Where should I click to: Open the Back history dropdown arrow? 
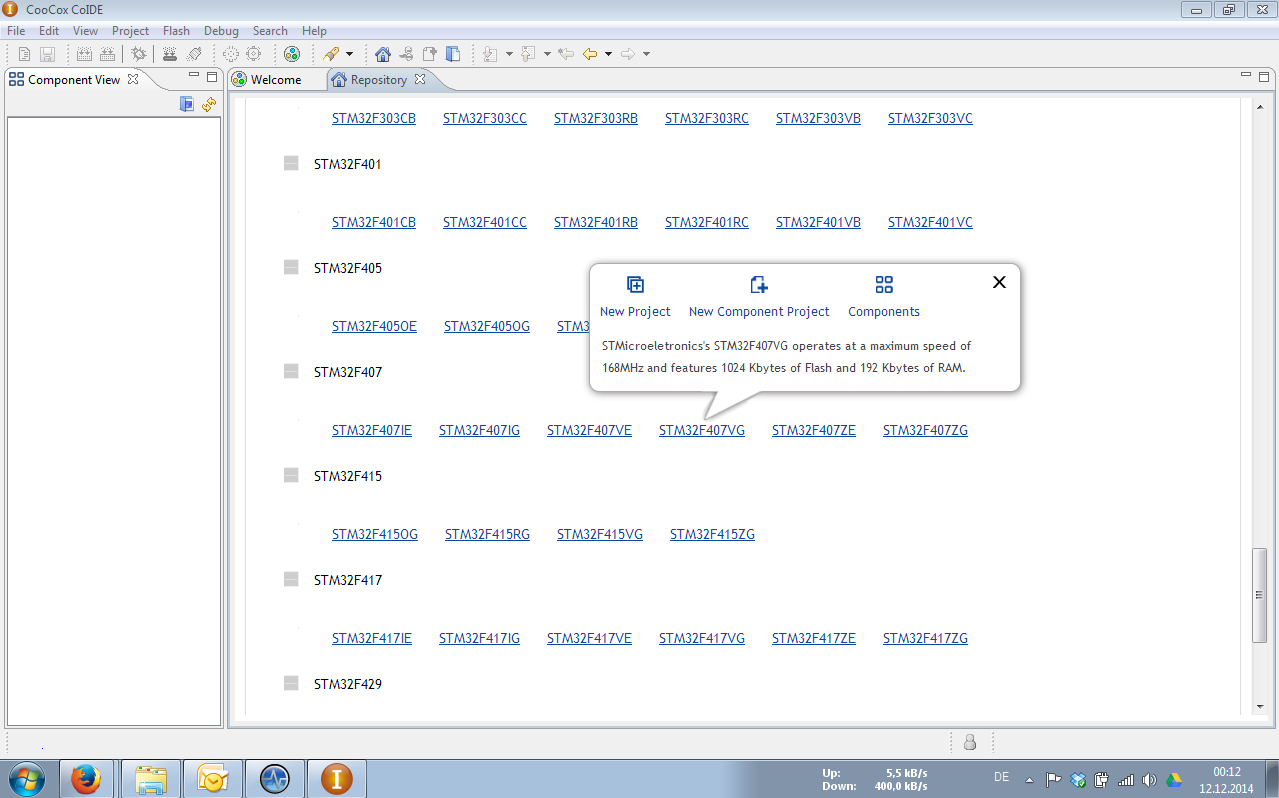(608, 54)
